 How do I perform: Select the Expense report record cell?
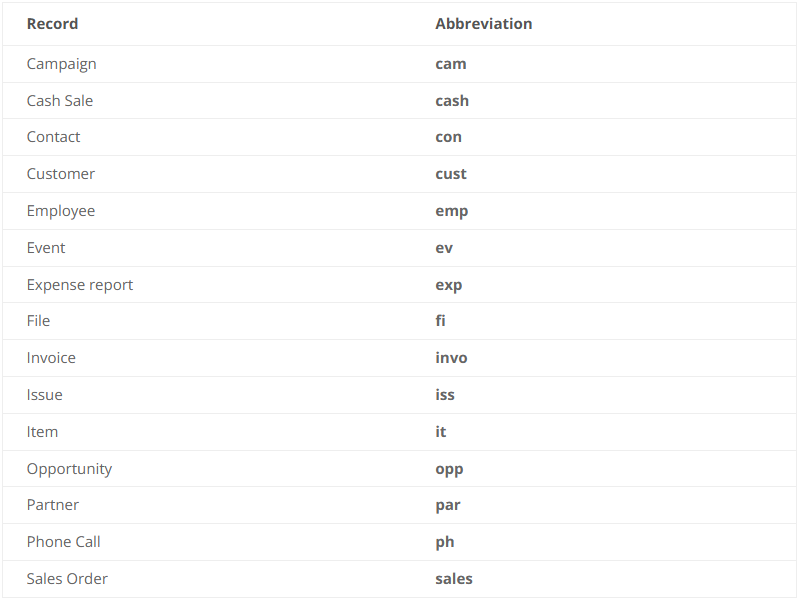pyautogui.click(x=80, y=285)
